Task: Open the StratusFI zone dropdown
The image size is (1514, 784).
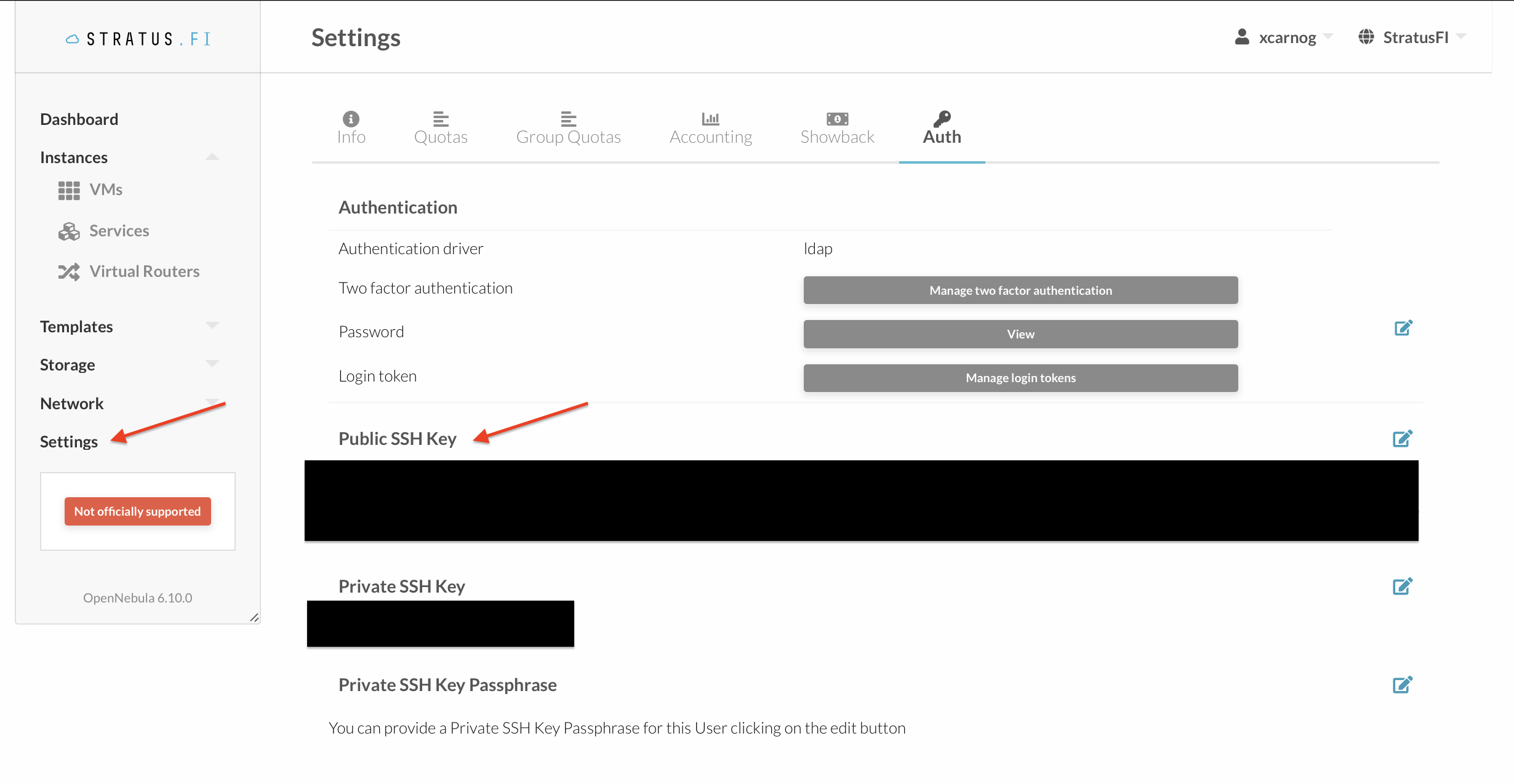Action: [1412, 38]
